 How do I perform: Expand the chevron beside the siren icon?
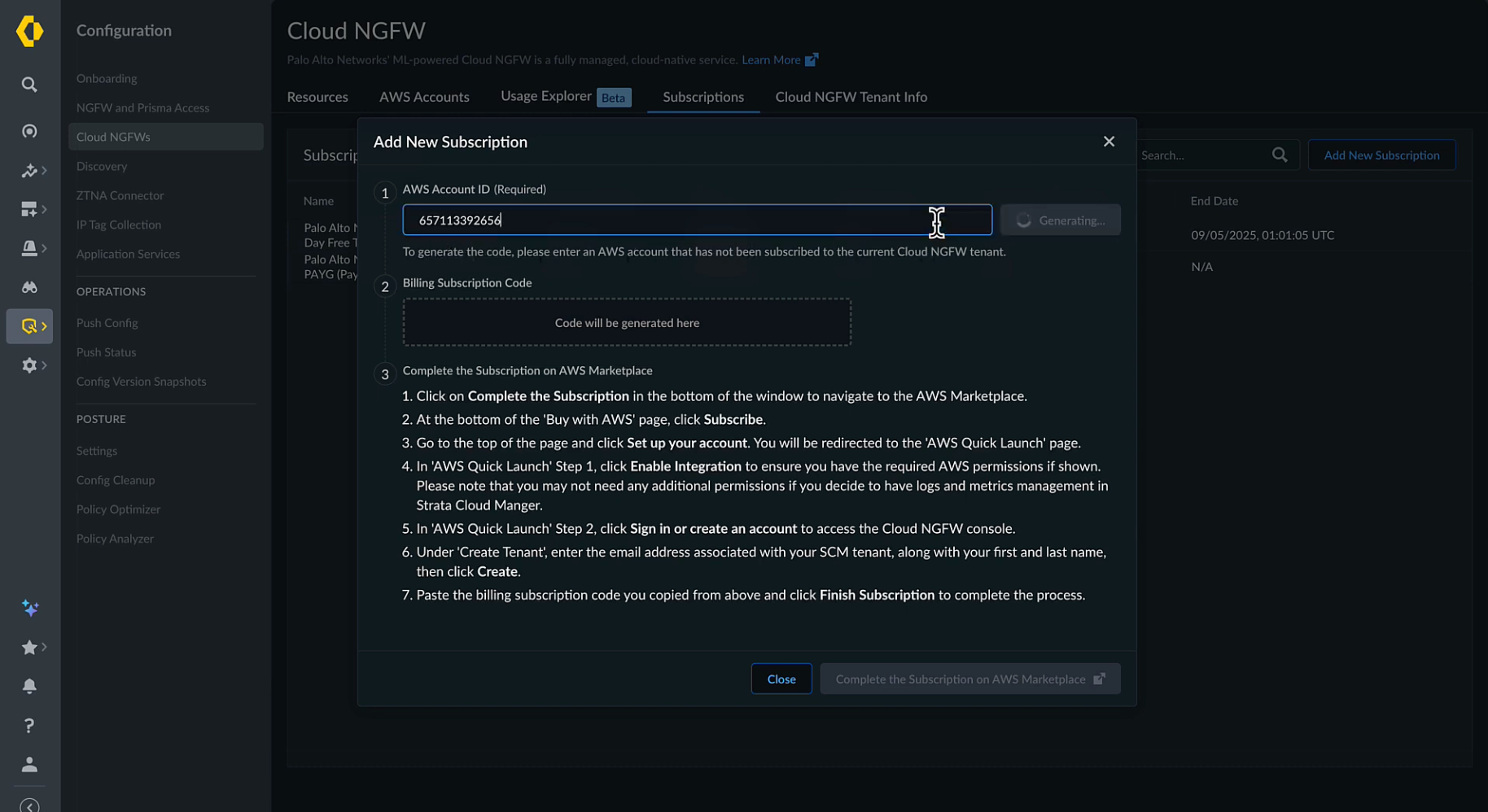(x=44, y=248)
